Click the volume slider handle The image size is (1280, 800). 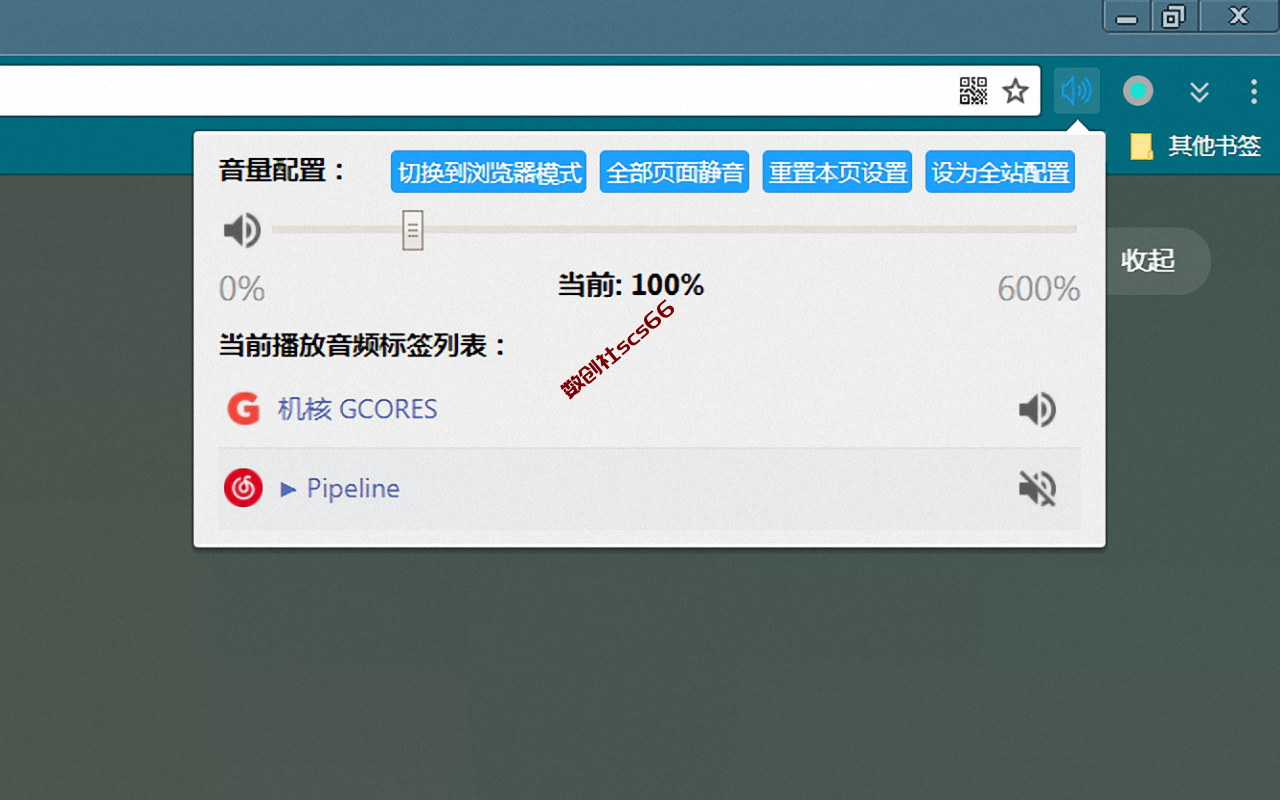(x=413, y=230)
